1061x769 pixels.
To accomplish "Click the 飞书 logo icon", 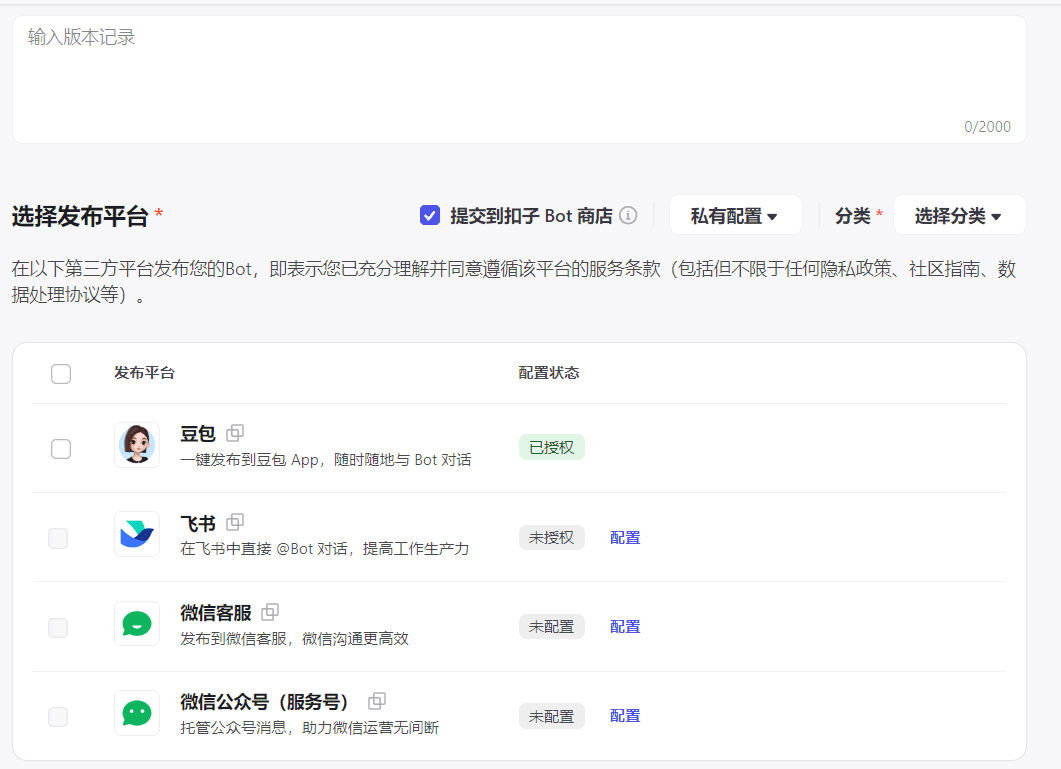I will click(x=137, y=534).
